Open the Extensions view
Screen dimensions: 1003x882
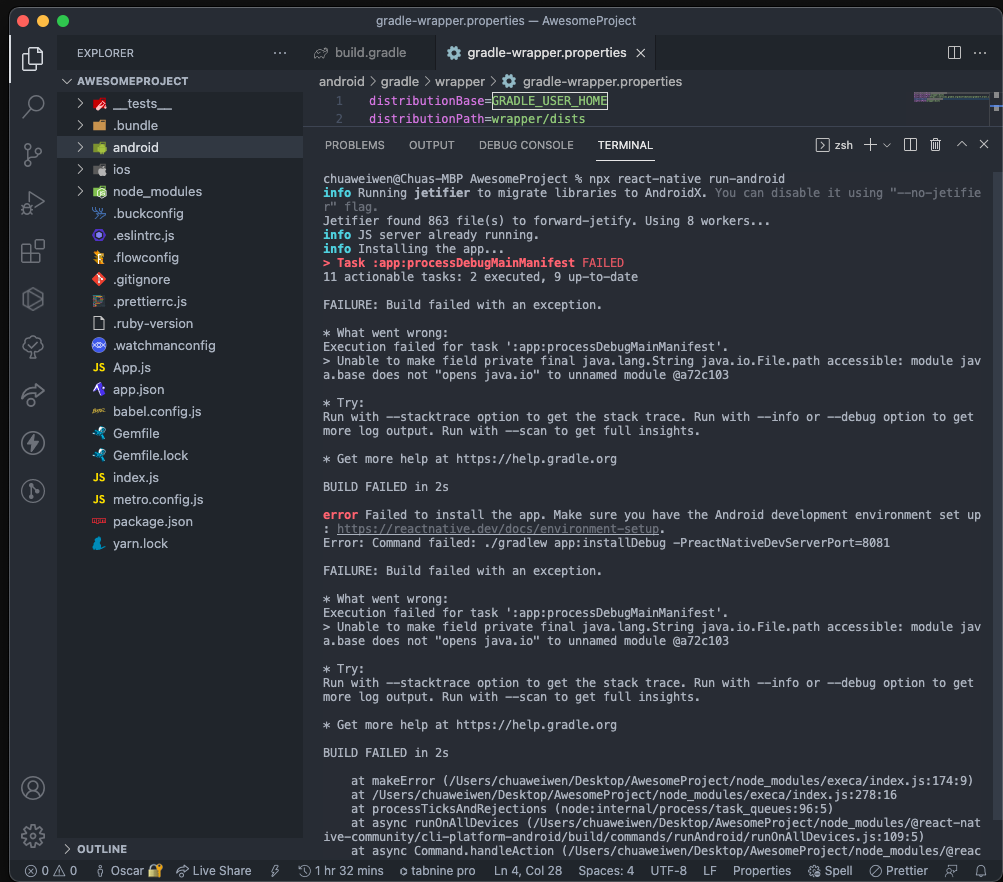(33, 251)
